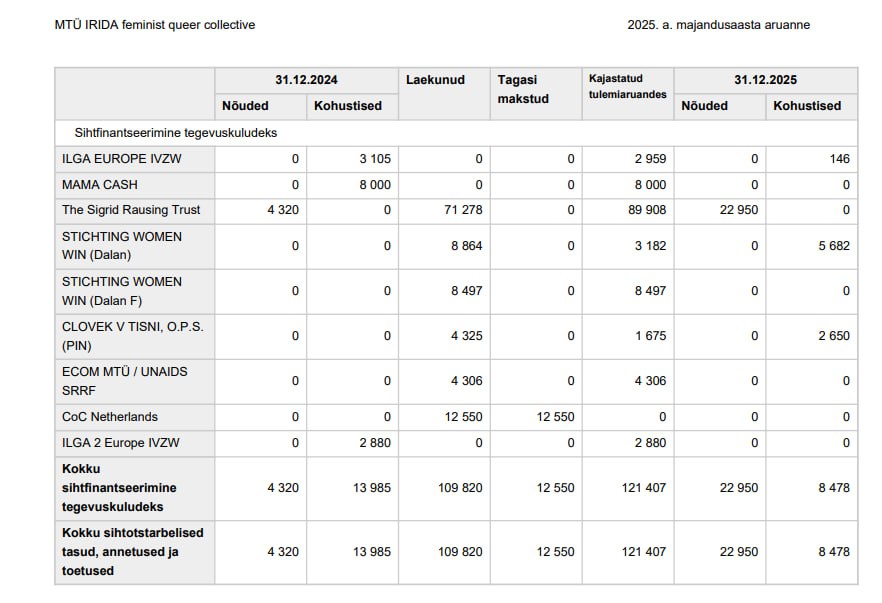Select "22 950" in The Sigrid Rausing Trust row
Viewport: 882px width, 603px height.
(x=739, y=210)
